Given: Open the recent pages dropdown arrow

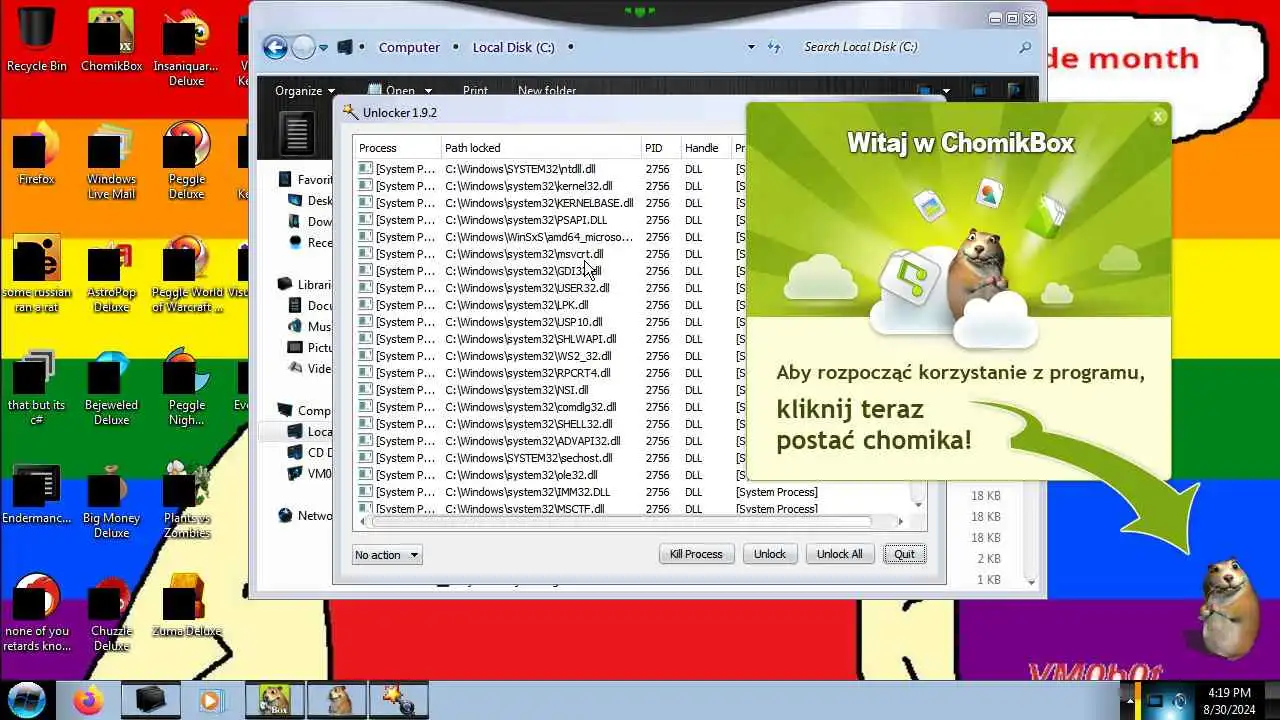Looking at the screenshot, I should [325, 47].
